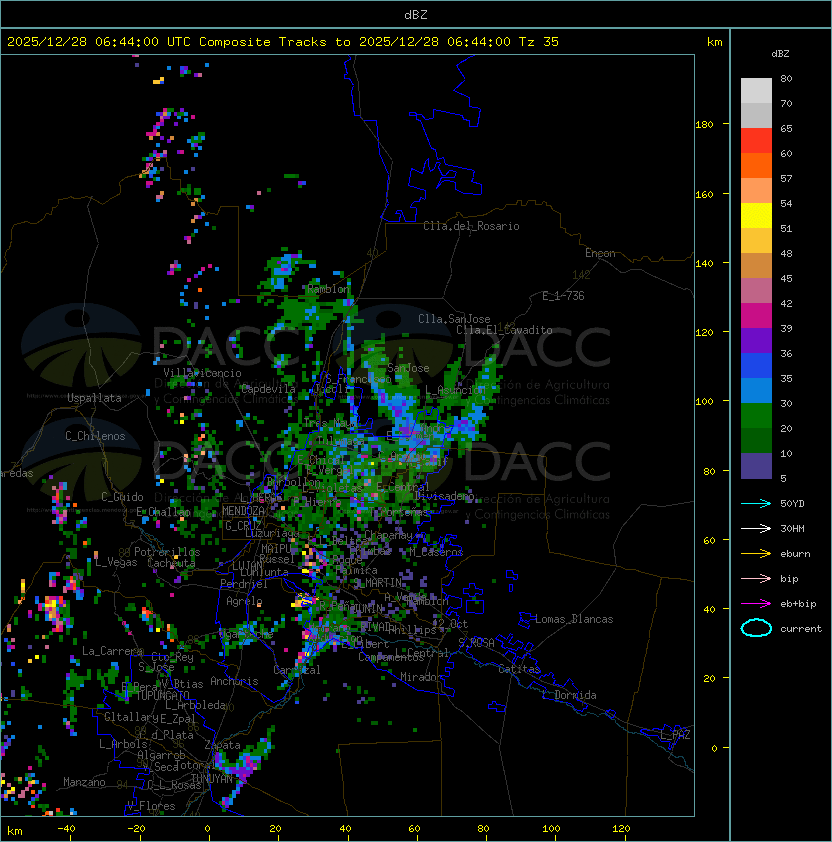The image size is (832, 842).
Task: Pick the orange swatch between 57 and 60
Action: 756,165
